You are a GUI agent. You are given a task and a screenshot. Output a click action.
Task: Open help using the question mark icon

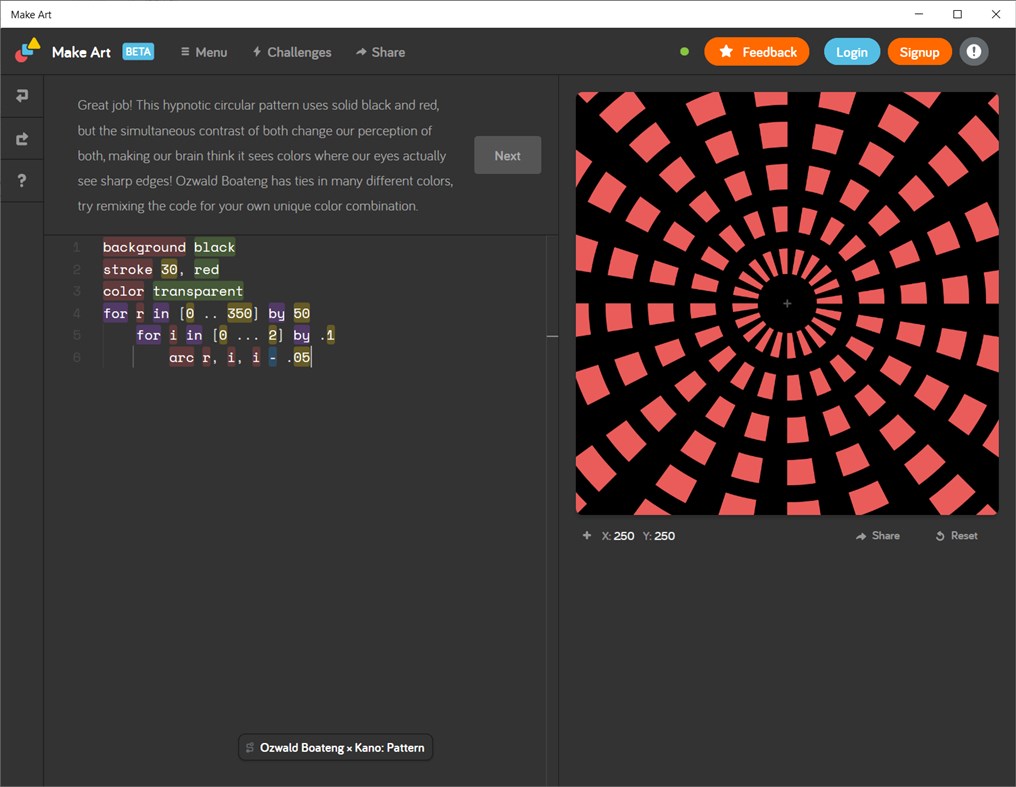tap(22, 180)
